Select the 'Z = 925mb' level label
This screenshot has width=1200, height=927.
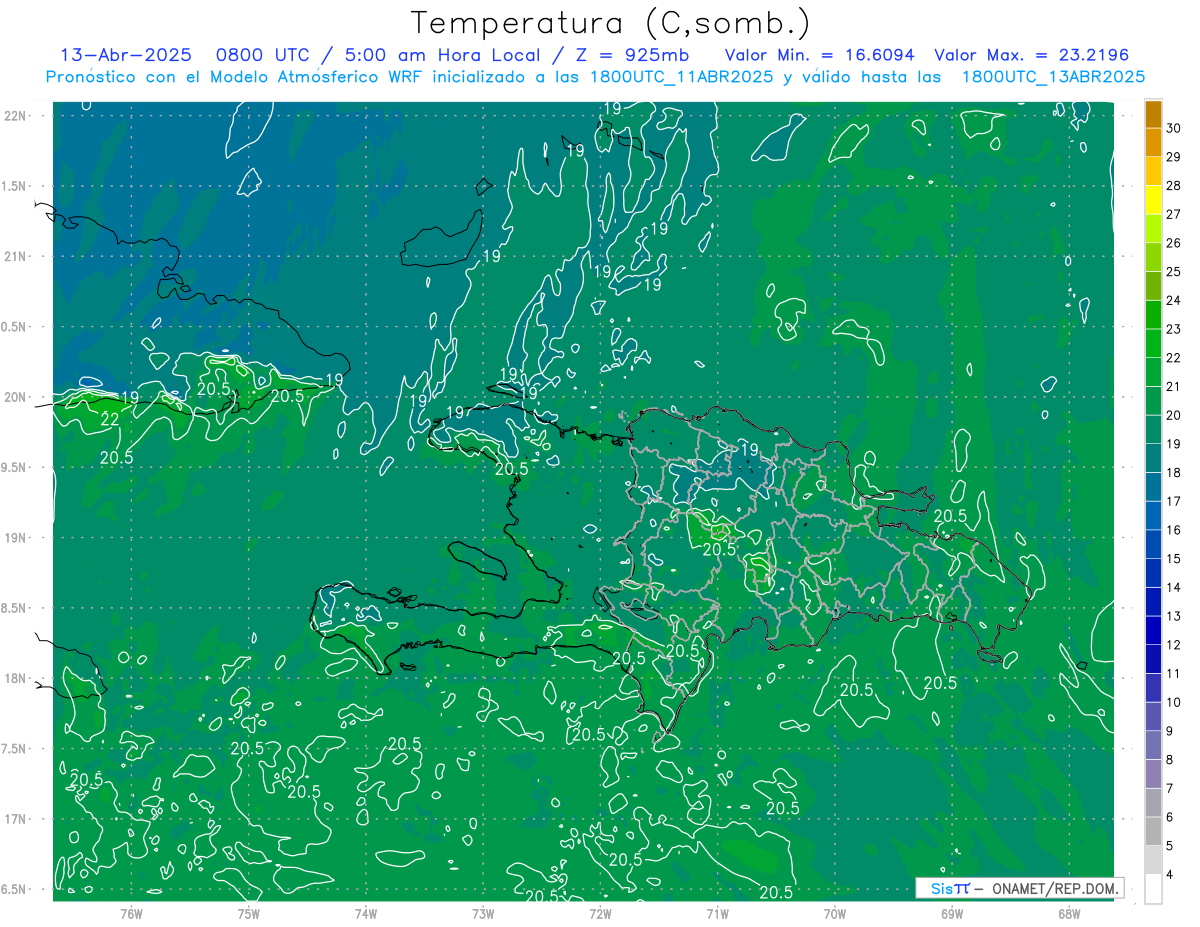[x=632, y=55]
